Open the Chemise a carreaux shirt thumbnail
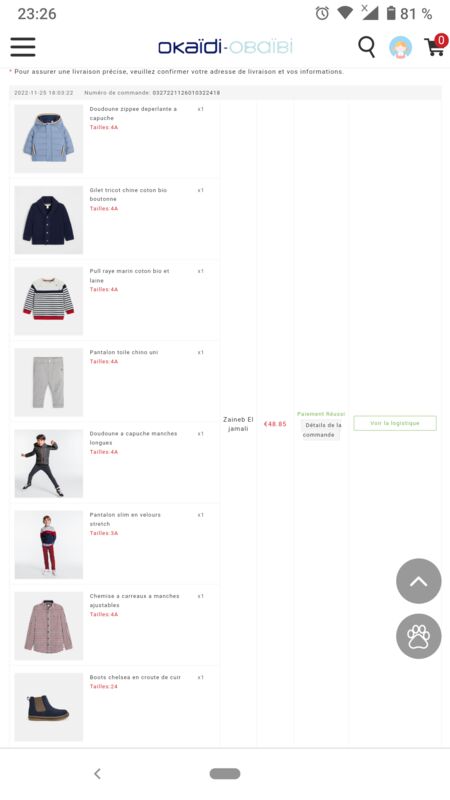This screenshot has height=800, width=450. tap(48, 626)
